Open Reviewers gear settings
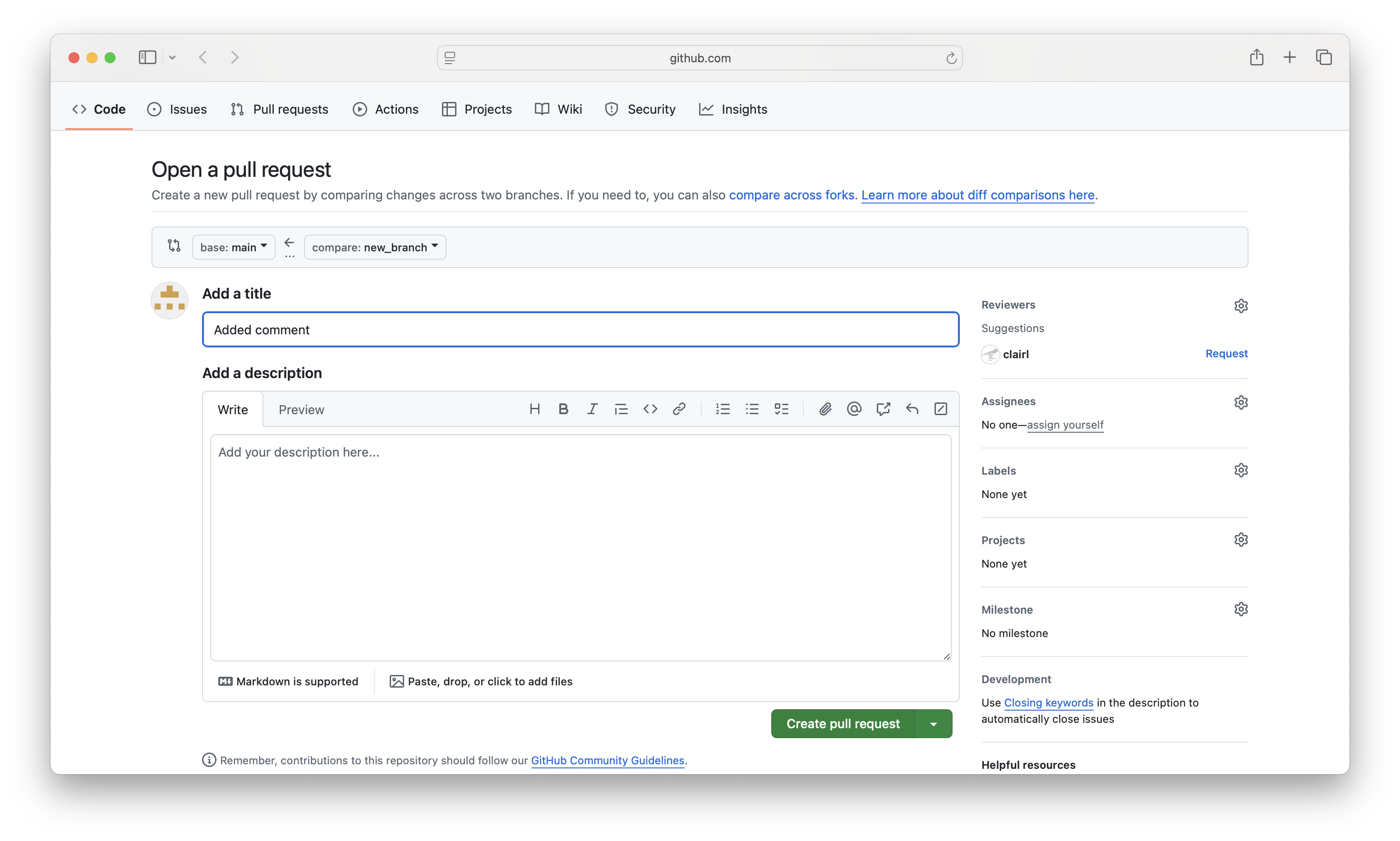Screen dimensions: 1400x841 pyautogui.click(x=1240, y=305)
